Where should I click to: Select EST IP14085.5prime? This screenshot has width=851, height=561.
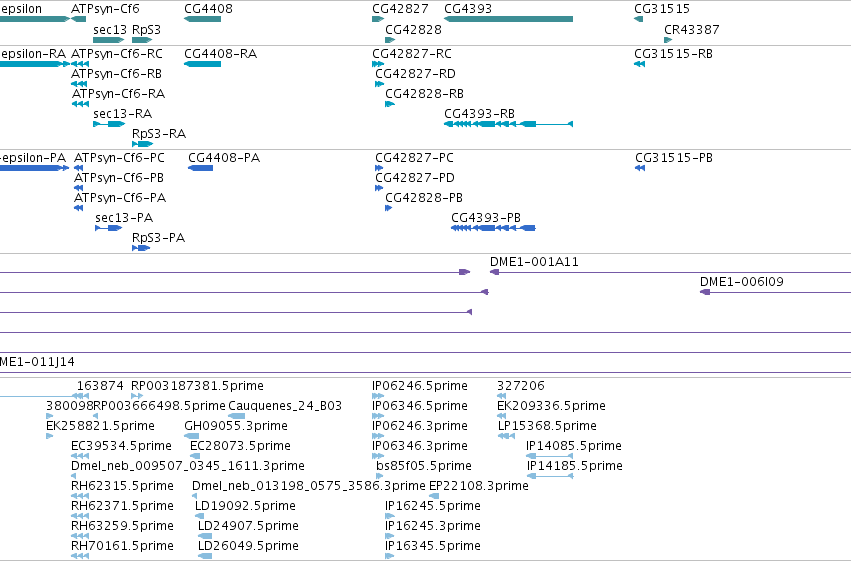point(574,446)
